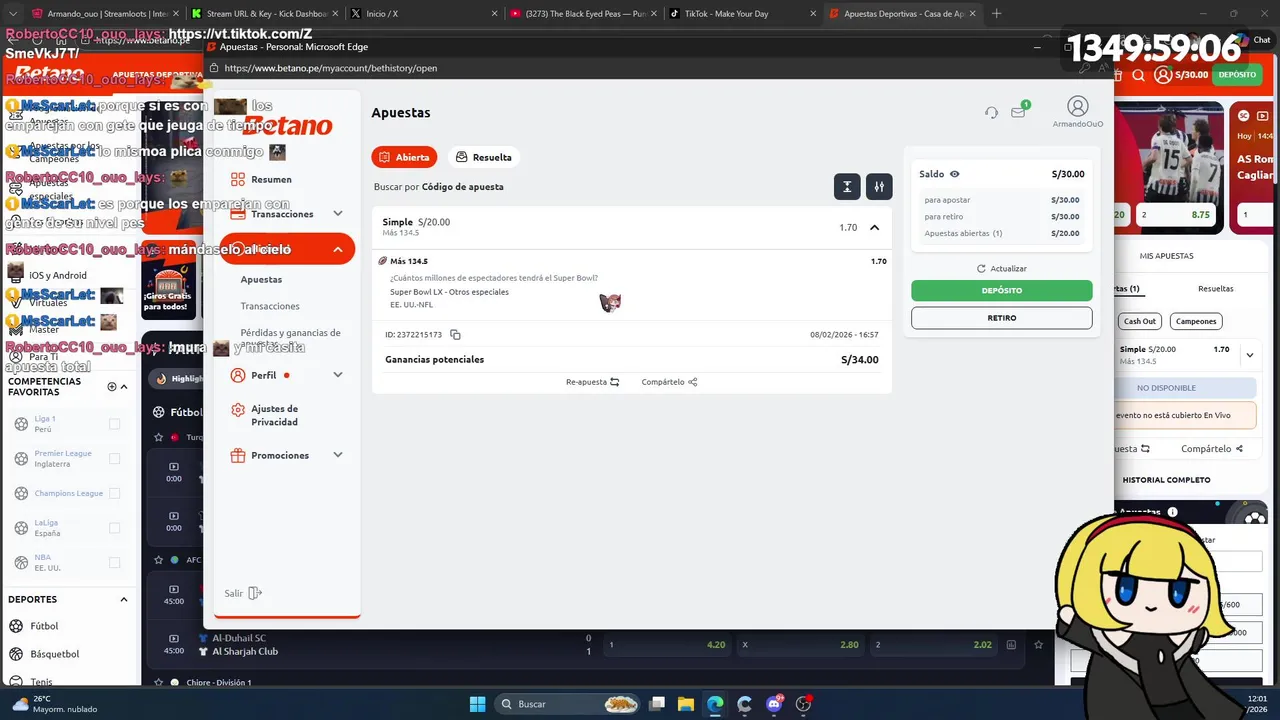This screenshot has width=1280, height=720.
Task: Click the Perfil person icon
Action: [238, 375]
